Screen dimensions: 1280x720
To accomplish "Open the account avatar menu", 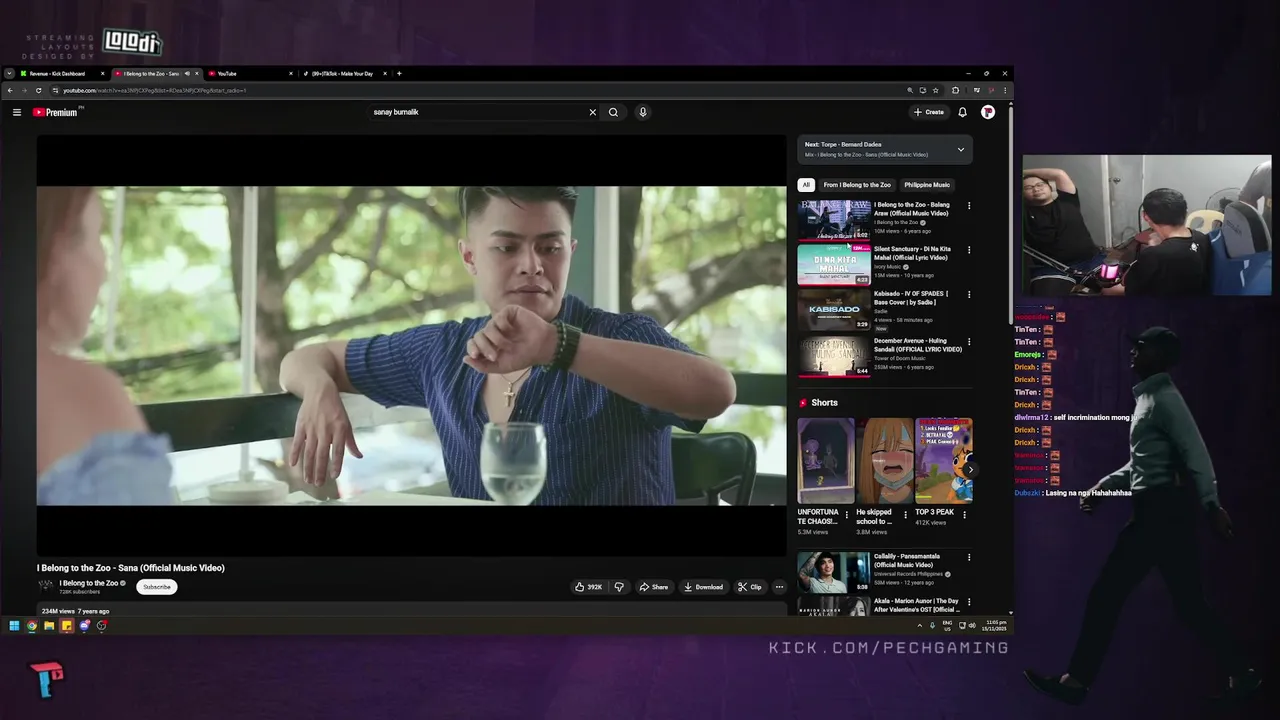I will [988, 112].
